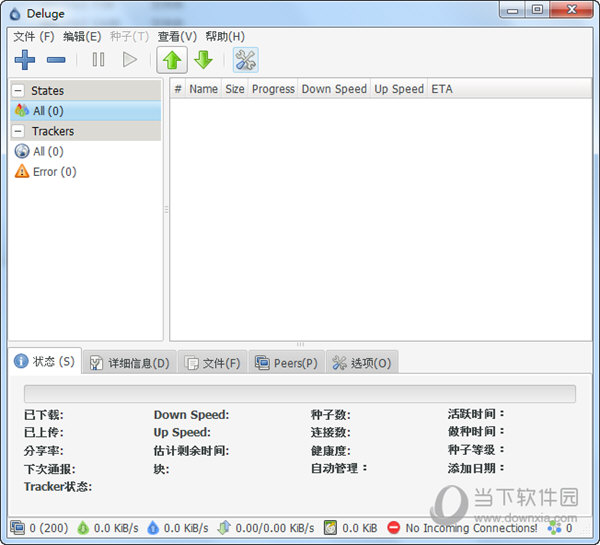Viewport: 600px width, 545px height.
Task: Click the blue plus Add Torrent icon
Action: tap(25, 60)
